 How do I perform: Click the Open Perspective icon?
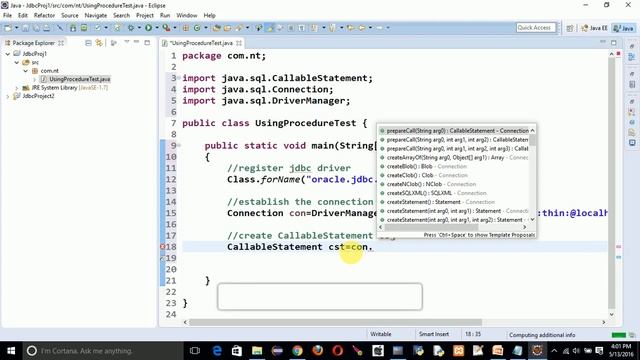pyautogui.click(x=570, y=28)
